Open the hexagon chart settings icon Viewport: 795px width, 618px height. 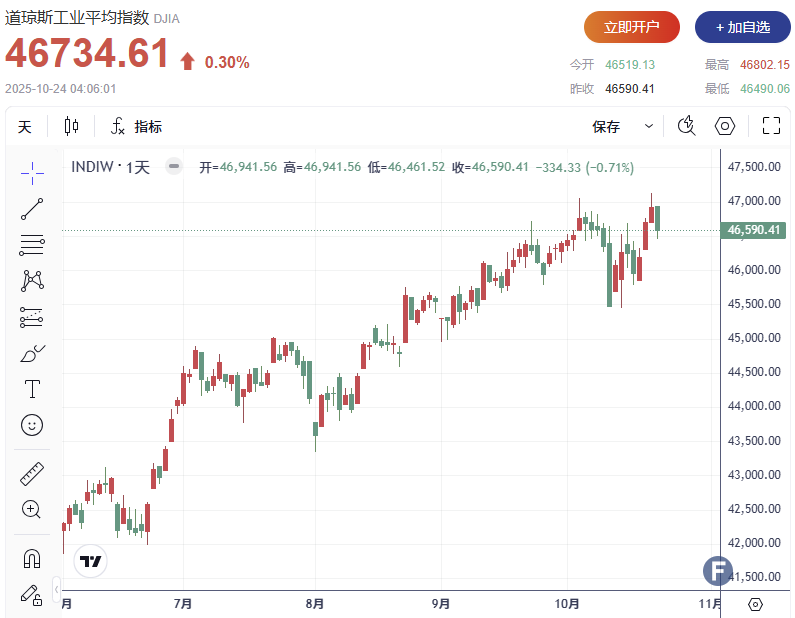point(725,126)
